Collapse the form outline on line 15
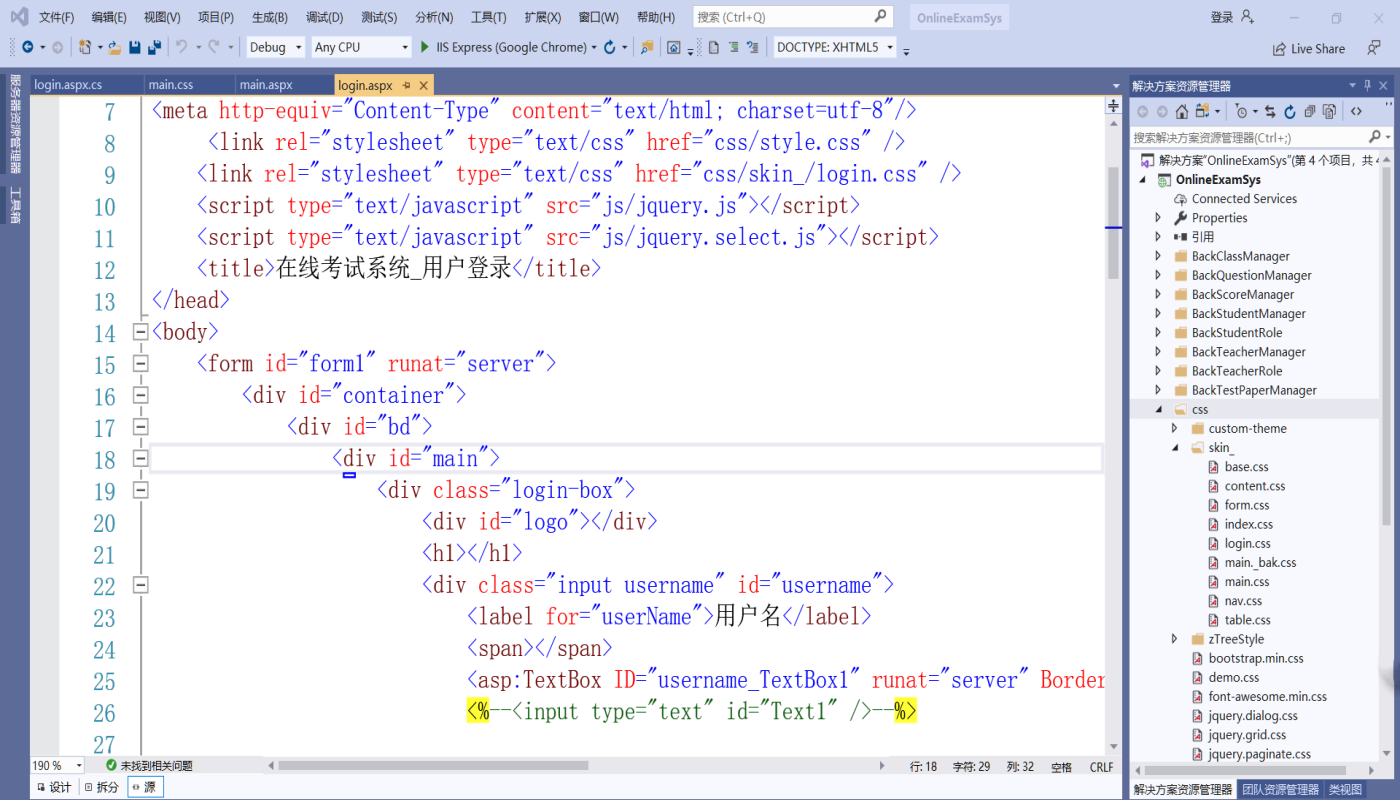Image resolution: width=1400 pixels, height=800 pixels. tap(140, 364)
